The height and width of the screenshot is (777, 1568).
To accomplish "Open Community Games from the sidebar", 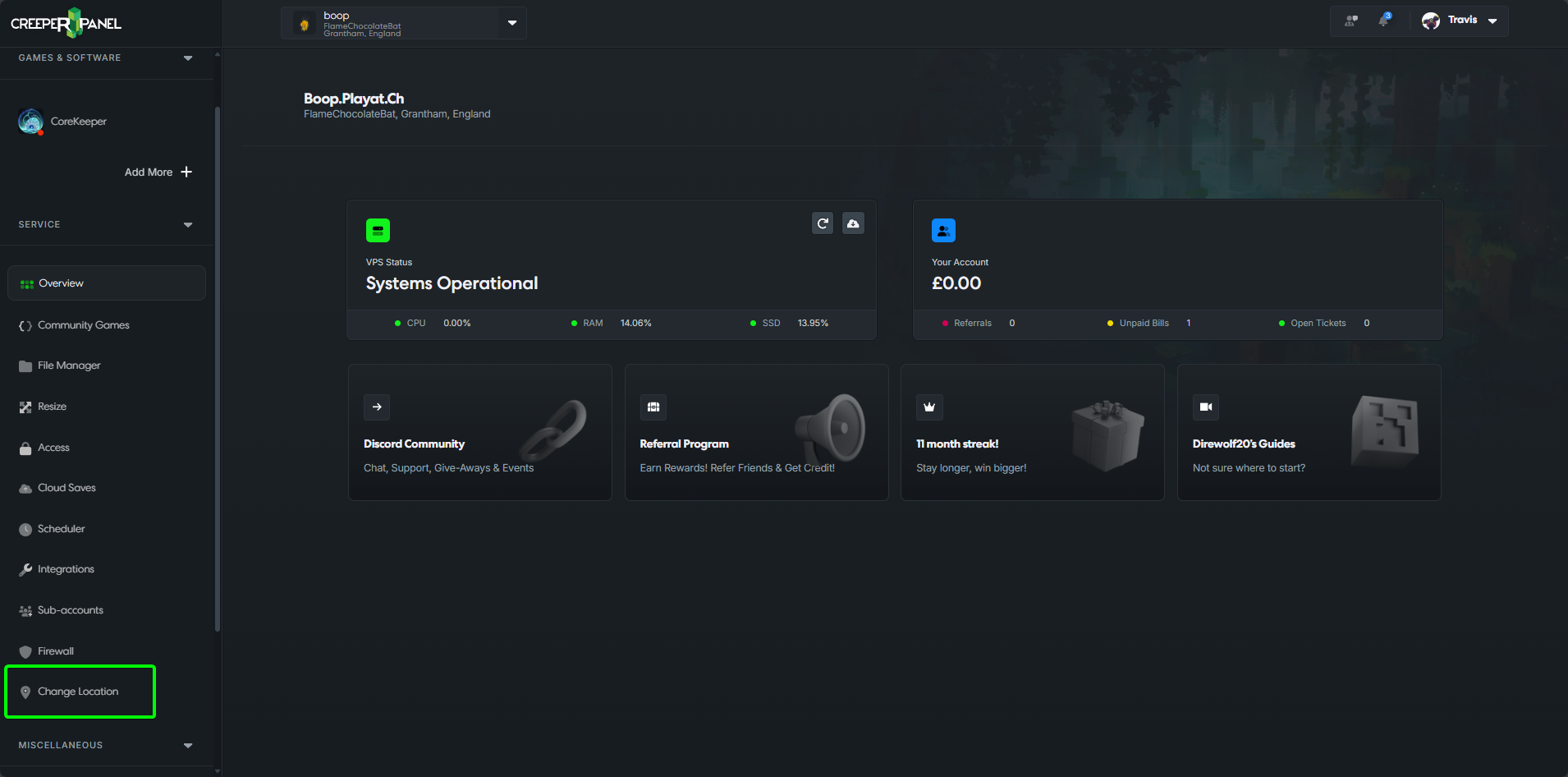I will (84, 324).
